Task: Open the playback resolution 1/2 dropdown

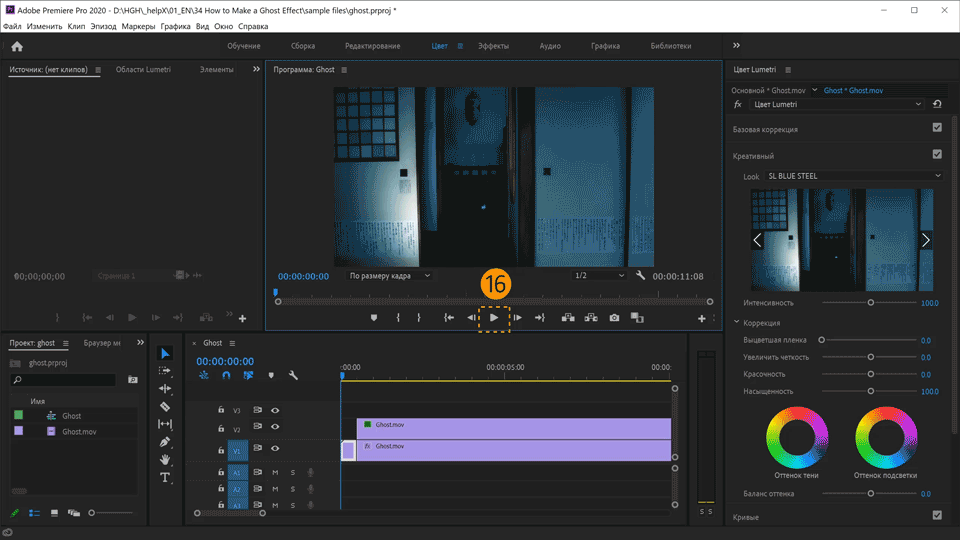Action: point(598,276)
